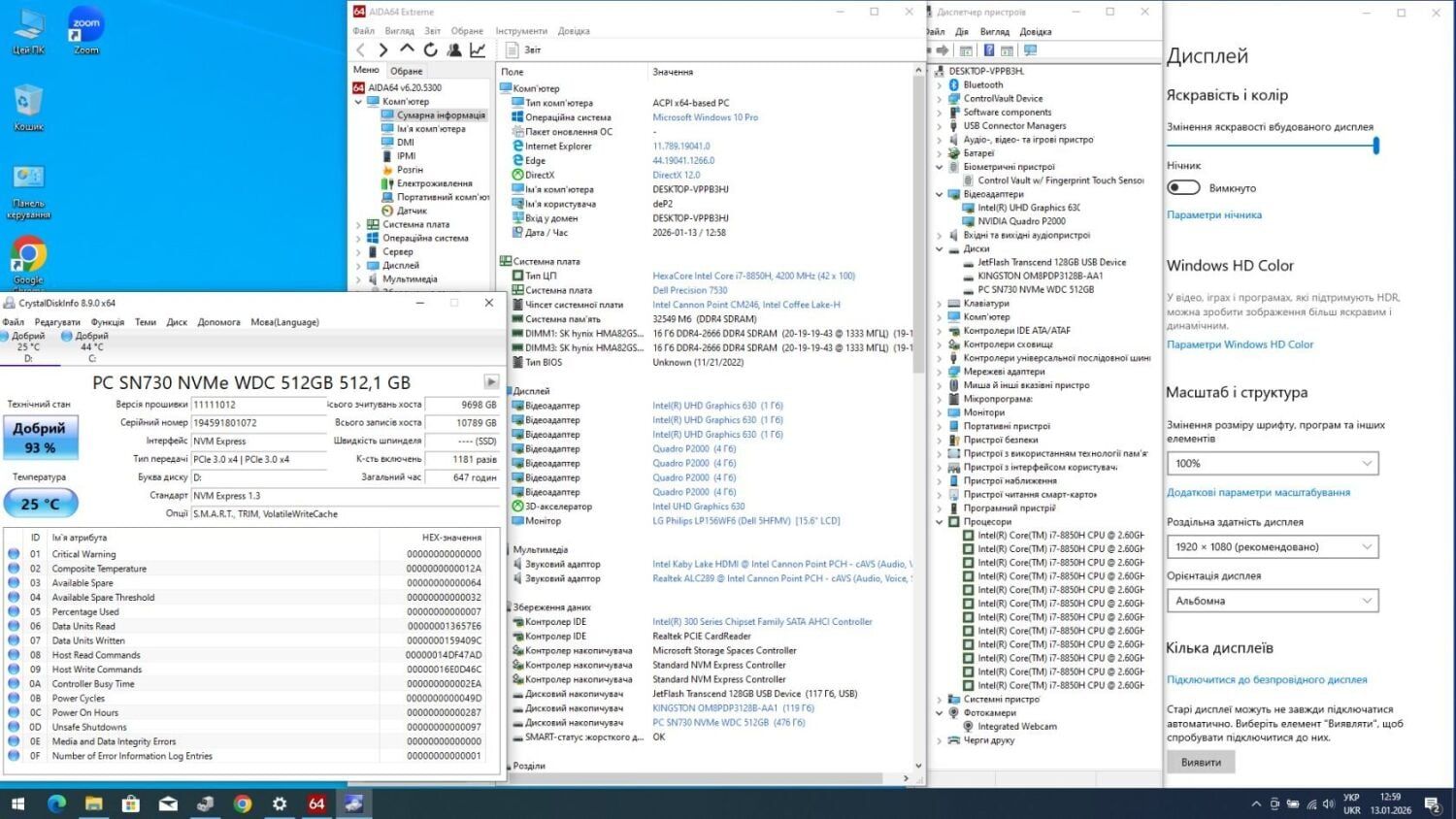Viewport: 1456px width, 819px height.
Task: Click the user/people icon in AIDA64 toolbar
Action: click(x=454, y=49)
